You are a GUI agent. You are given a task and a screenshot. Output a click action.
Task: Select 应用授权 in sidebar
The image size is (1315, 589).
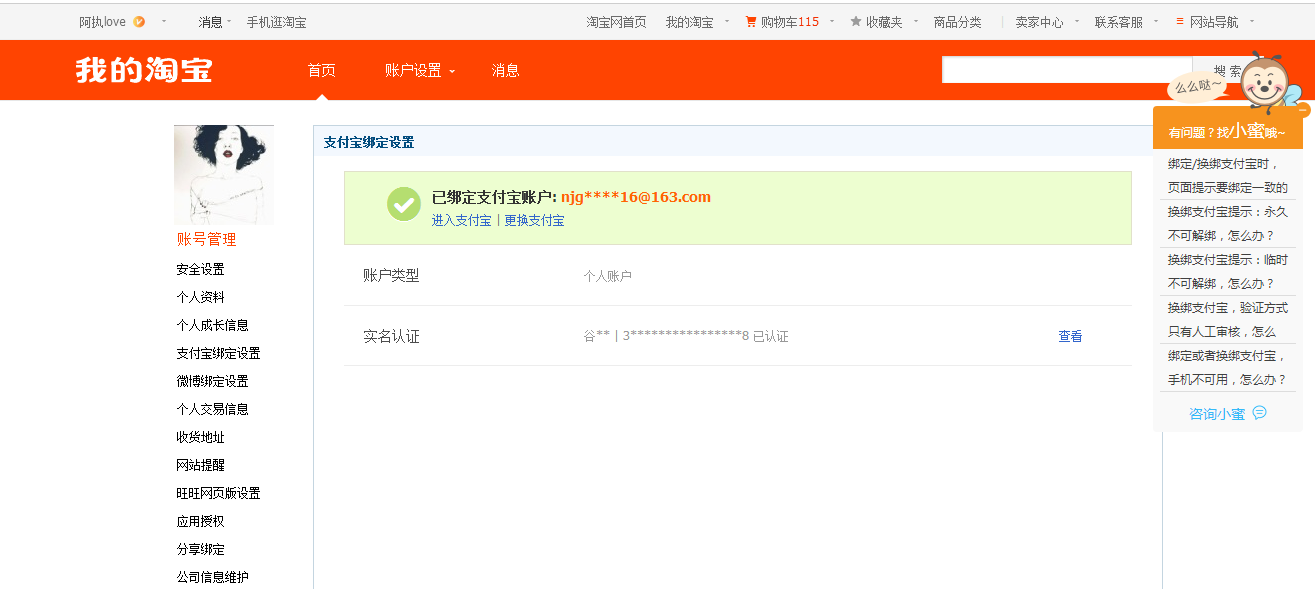coord(200,521)
